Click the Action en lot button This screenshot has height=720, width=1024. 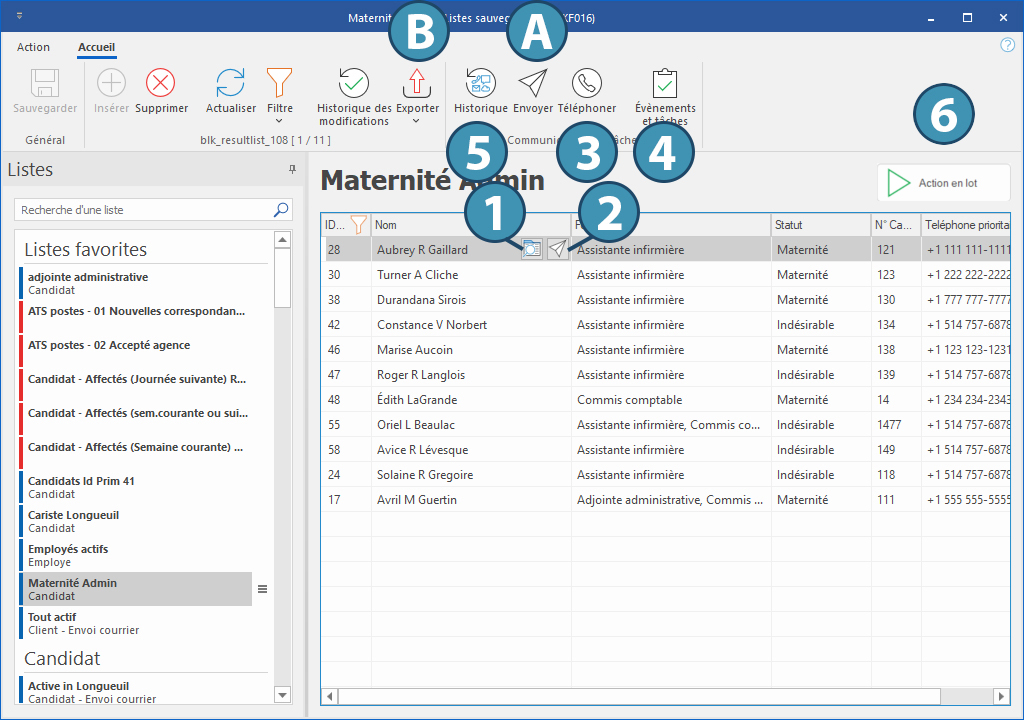(x=944, y=183)
